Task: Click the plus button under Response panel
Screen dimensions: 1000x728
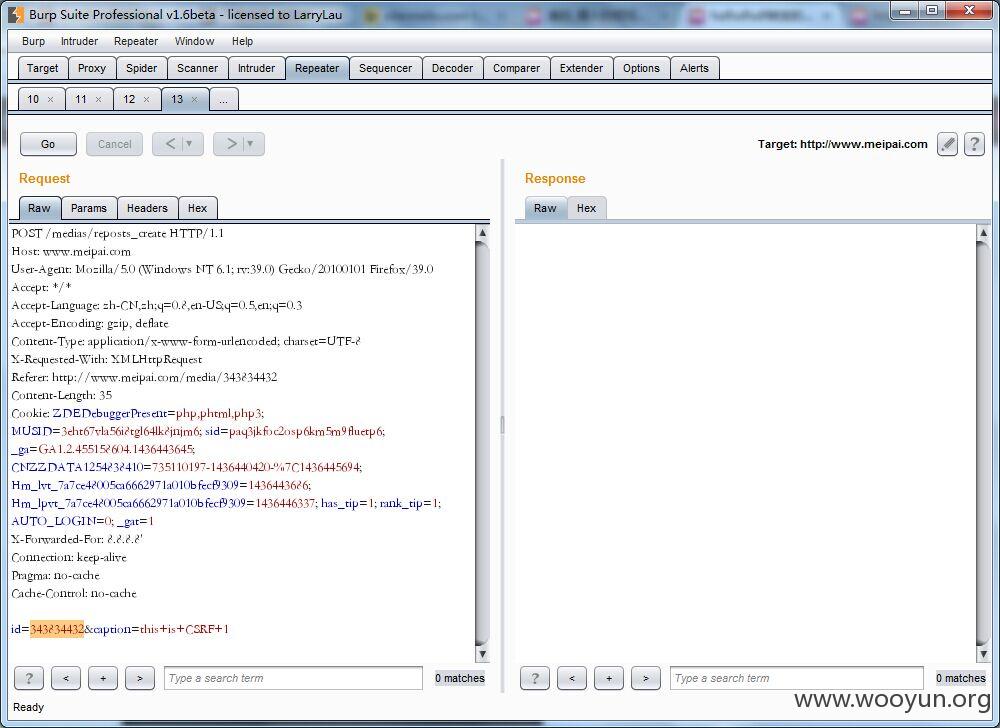Action: coord(609,678)
